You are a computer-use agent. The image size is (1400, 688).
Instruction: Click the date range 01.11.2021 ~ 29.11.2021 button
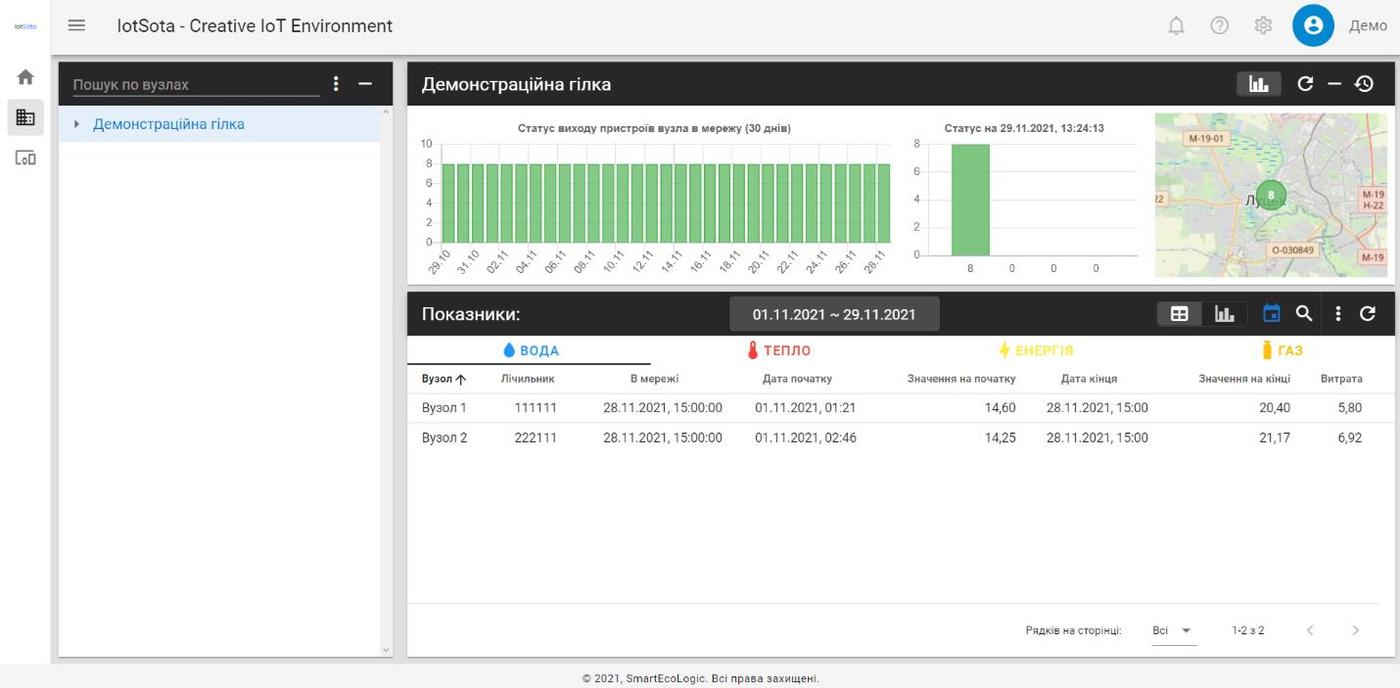point(834,314)
